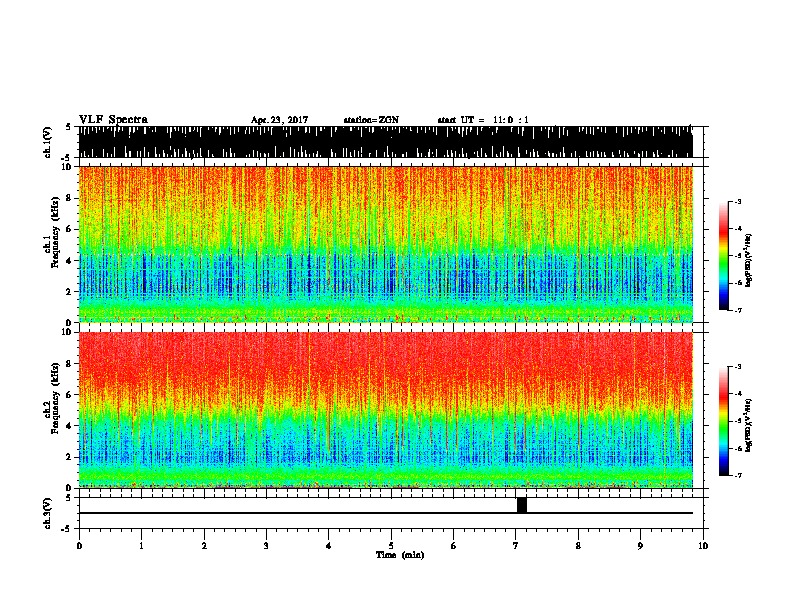Viewport: 792px width, 612px height.
Task: Click the ch.2 spectrogram panel
Action: tap(386, 410)
